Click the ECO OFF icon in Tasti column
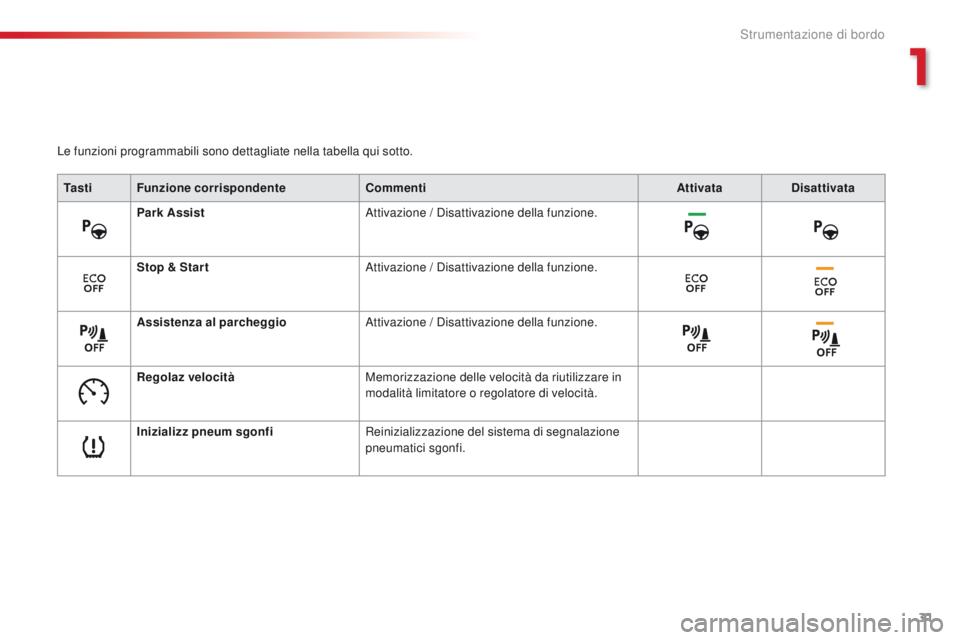 (x=94, y=284)
